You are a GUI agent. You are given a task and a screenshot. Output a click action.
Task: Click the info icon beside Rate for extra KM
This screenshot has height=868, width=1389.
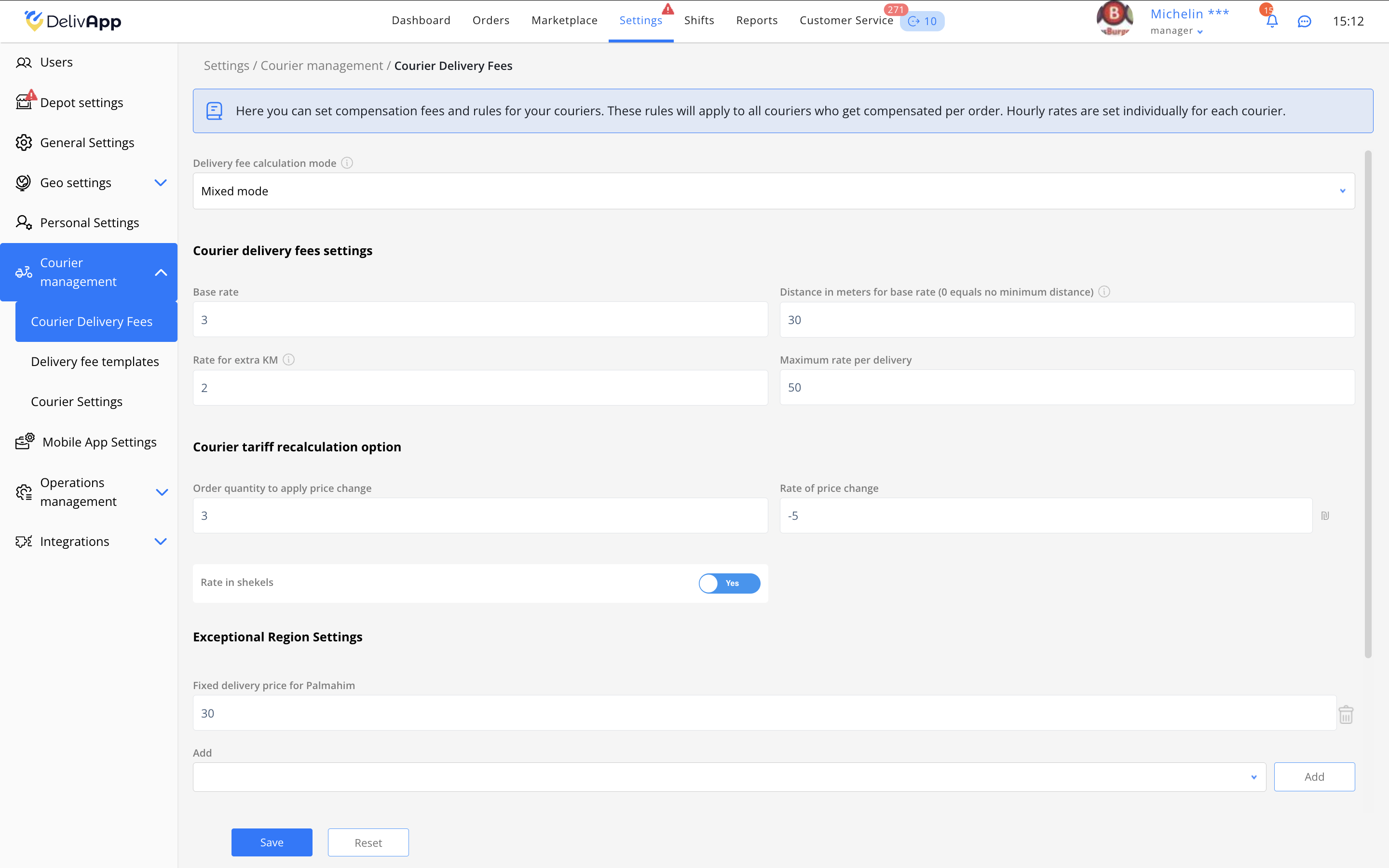289,360
